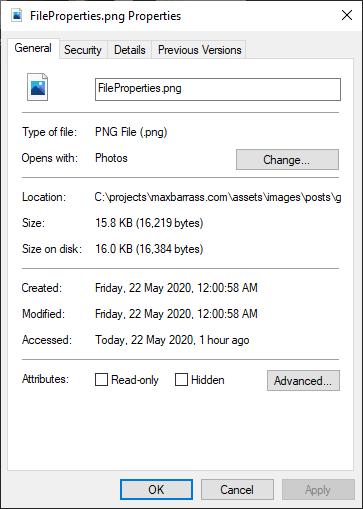Click the FileProperties.png filename field
Viewport: 363px width, 509px height.
[x=218, y=89]
